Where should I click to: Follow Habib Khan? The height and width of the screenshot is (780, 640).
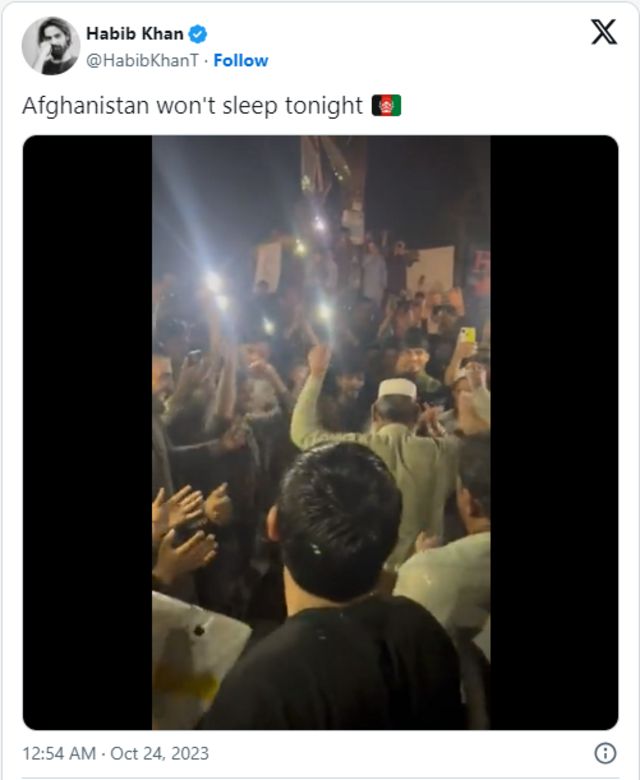point(241,61)
